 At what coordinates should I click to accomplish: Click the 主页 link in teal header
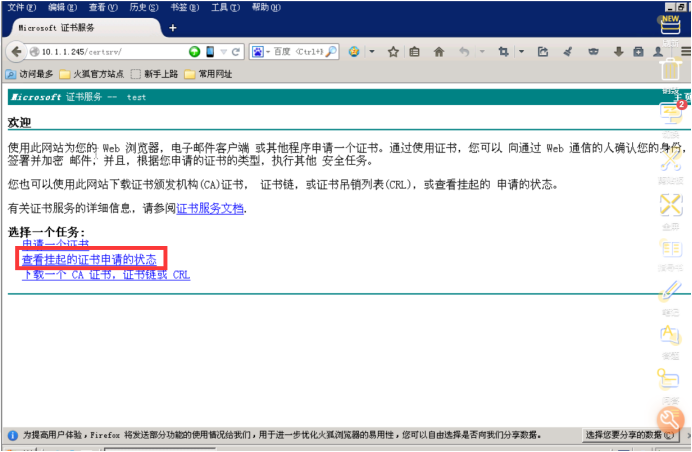[682, 97]
